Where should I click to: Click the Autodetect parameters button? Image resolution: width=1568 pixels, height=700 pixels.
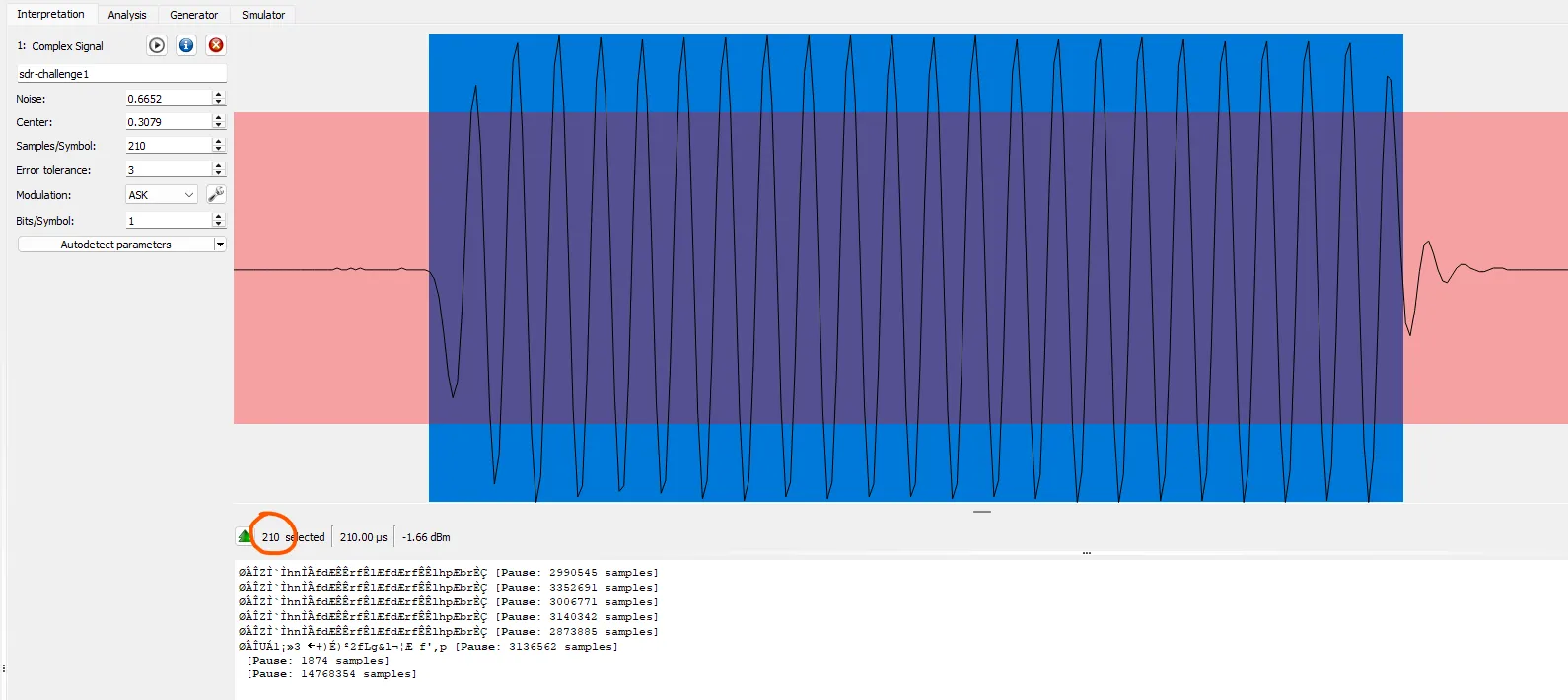[115, 245]
